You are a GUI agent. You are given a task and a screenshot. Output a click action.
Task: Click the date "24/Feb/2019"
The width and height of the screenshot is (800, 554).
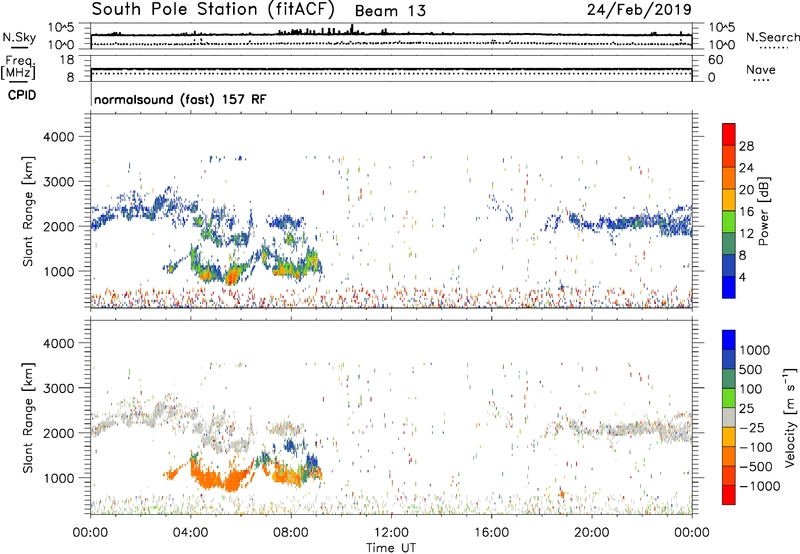(x=639, y=10)
